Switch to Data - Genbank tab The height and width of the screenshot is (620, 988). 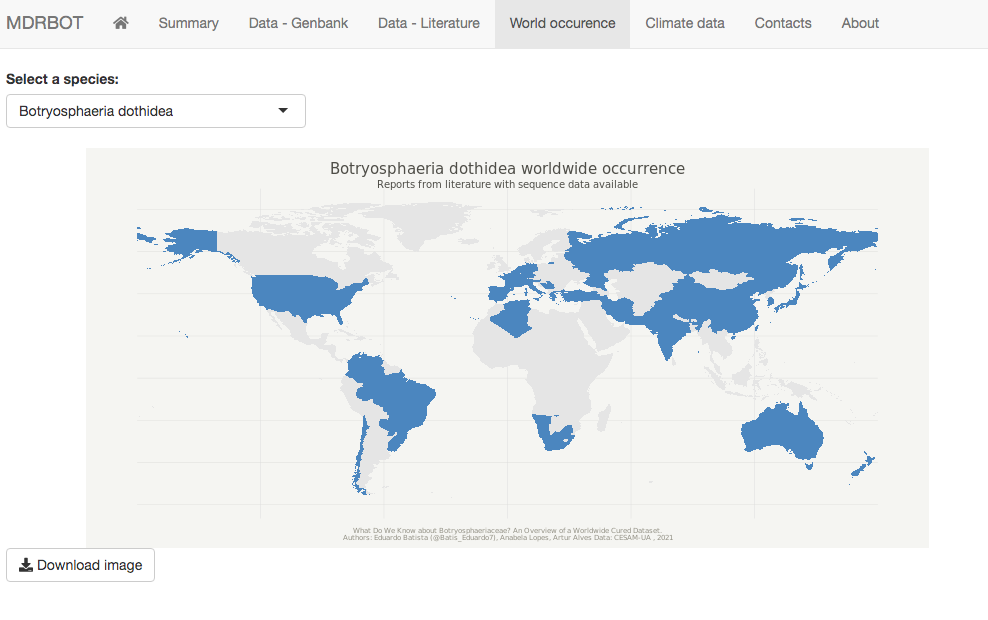(298, 23)
